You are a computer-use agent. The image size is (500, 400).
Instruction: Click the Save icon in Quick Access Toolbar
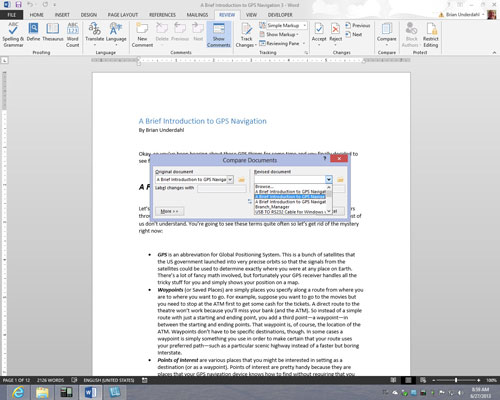[18, 5]
